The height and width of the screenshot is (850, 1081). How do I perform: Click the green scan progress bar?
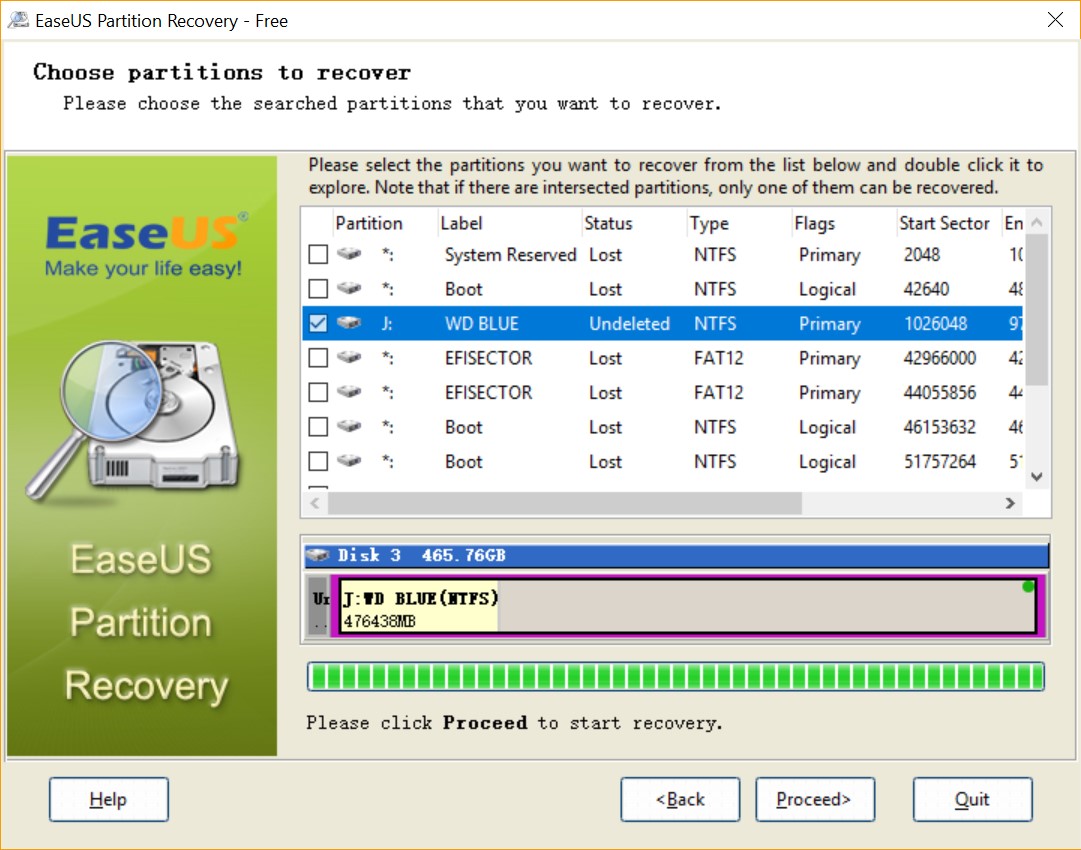pos(675,677)
